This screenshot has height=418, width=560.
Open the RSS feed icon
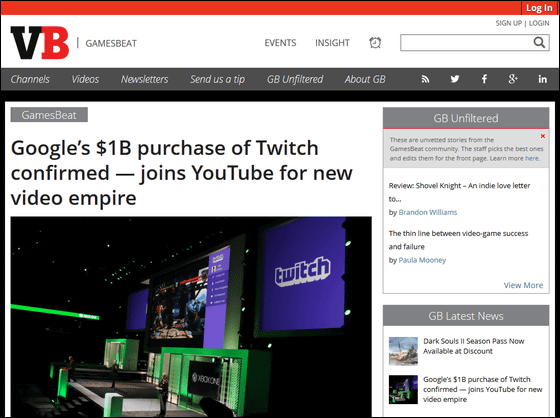pos(425,79)
